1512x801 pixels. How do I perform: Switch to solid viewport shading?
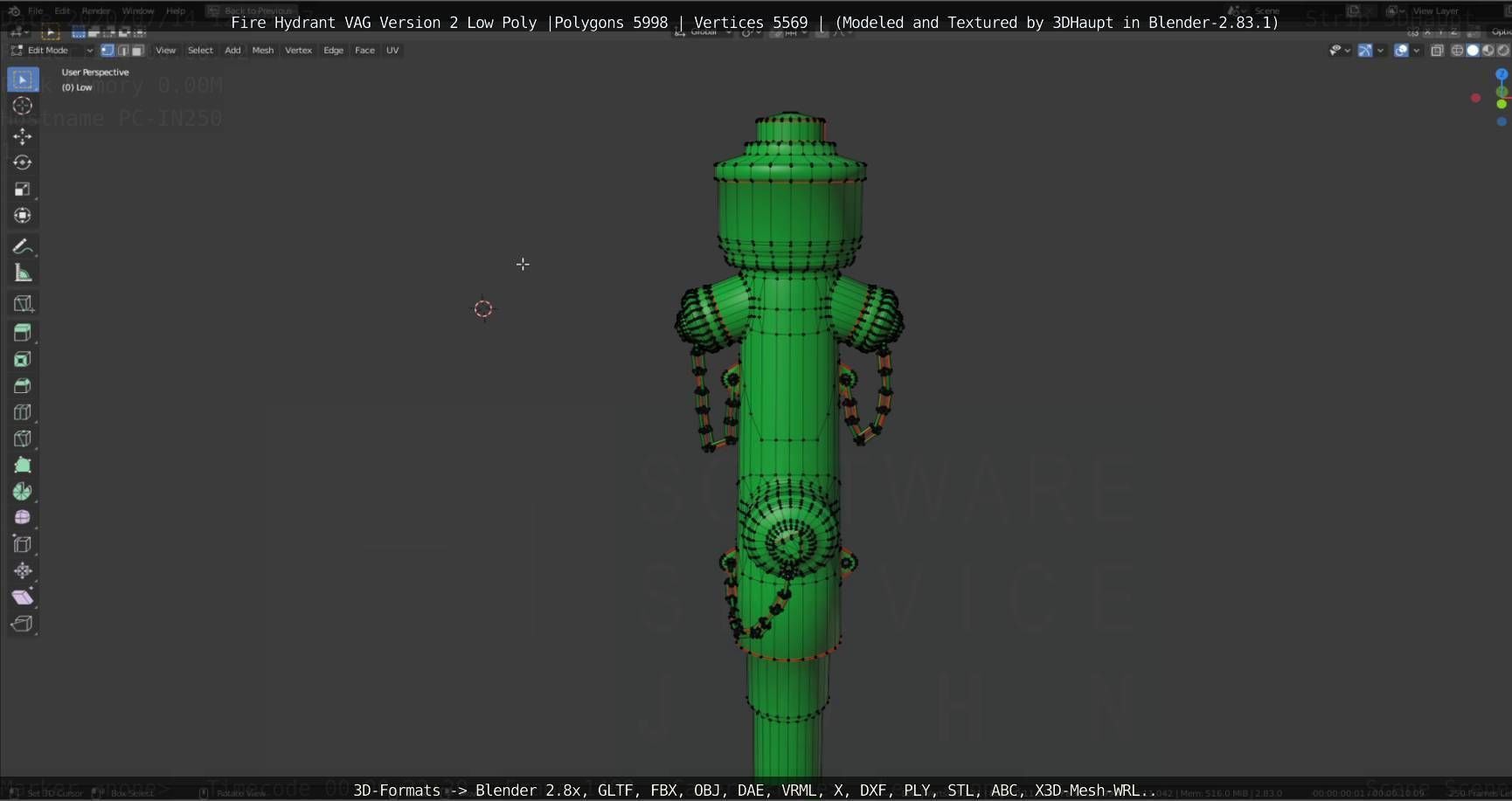pos(1473,51)
